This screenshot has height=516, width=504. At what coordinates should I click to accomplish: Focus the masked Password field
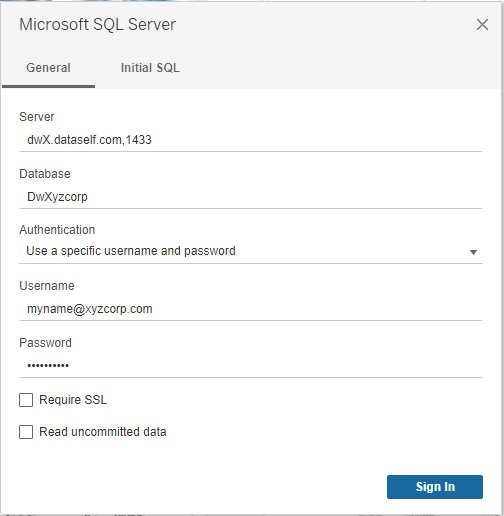coord(251,366)
